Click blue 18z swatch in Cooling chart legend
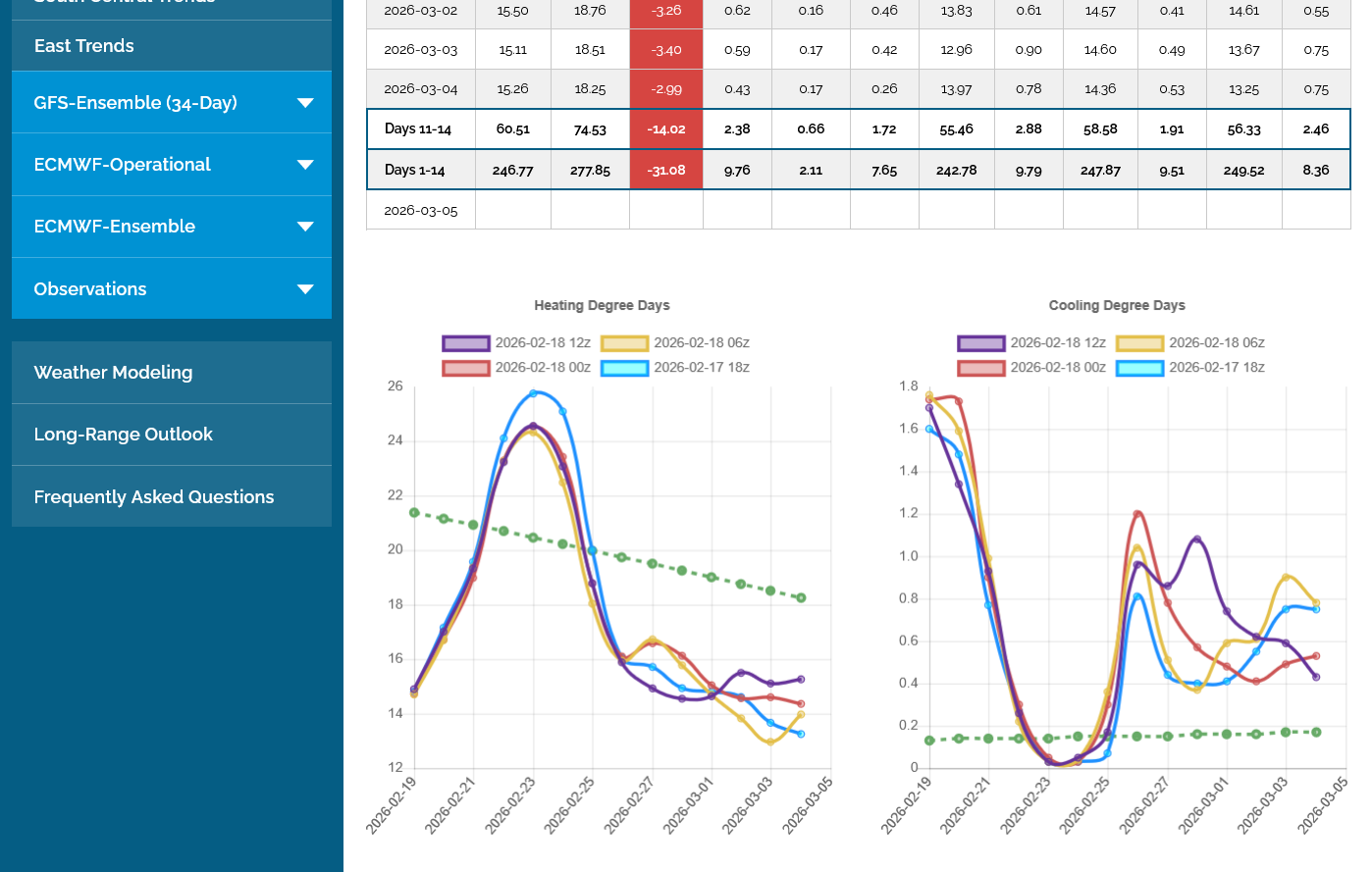 [x=1140, y=368]
